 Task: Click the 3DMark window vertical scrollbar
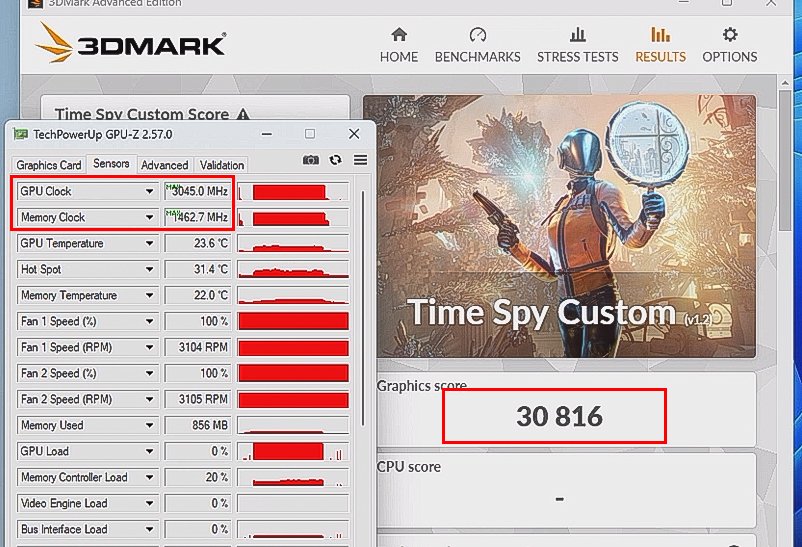click(785, 159)
